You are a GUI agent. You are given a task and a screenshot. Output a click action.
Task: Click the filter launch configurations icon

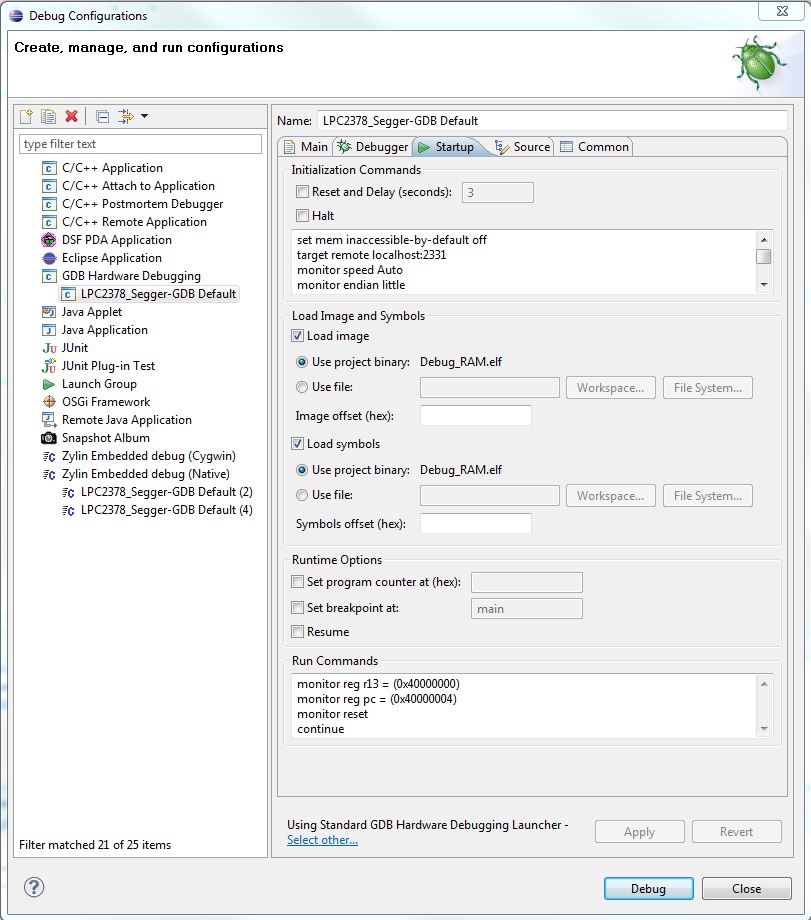(x=126, y=116)
